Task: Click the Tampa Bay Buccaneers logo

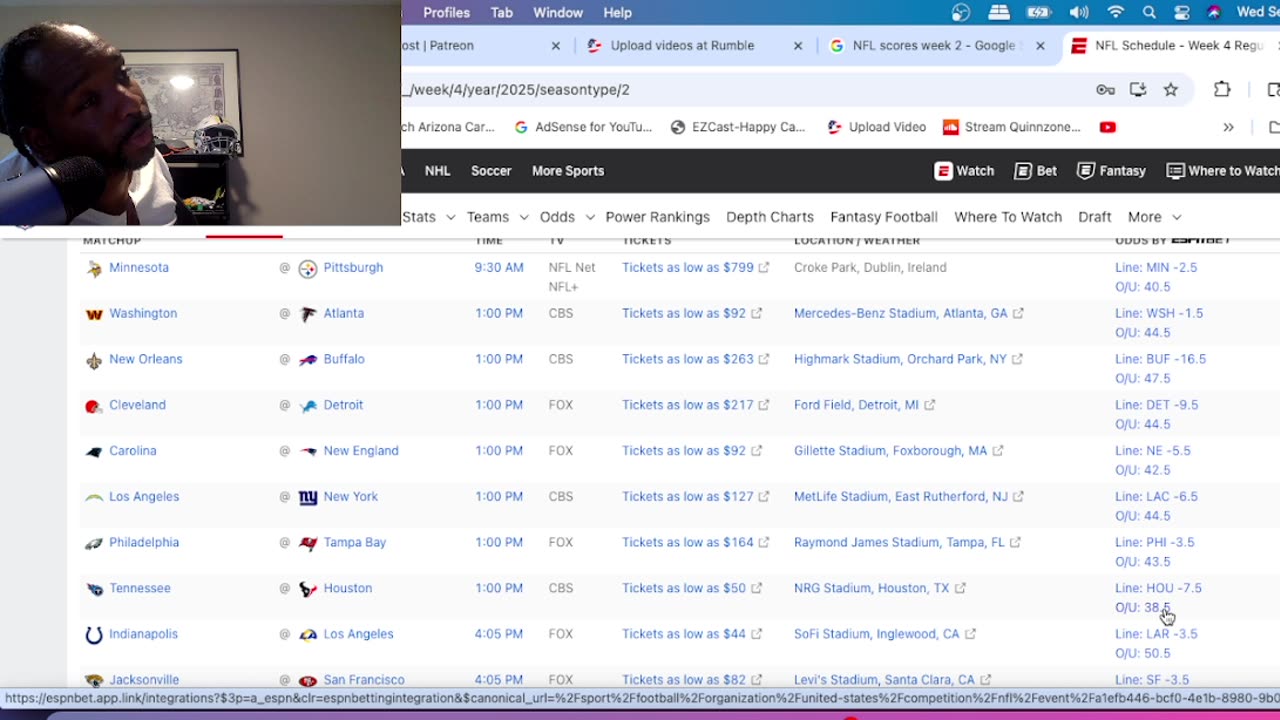Action: point(308,543)
